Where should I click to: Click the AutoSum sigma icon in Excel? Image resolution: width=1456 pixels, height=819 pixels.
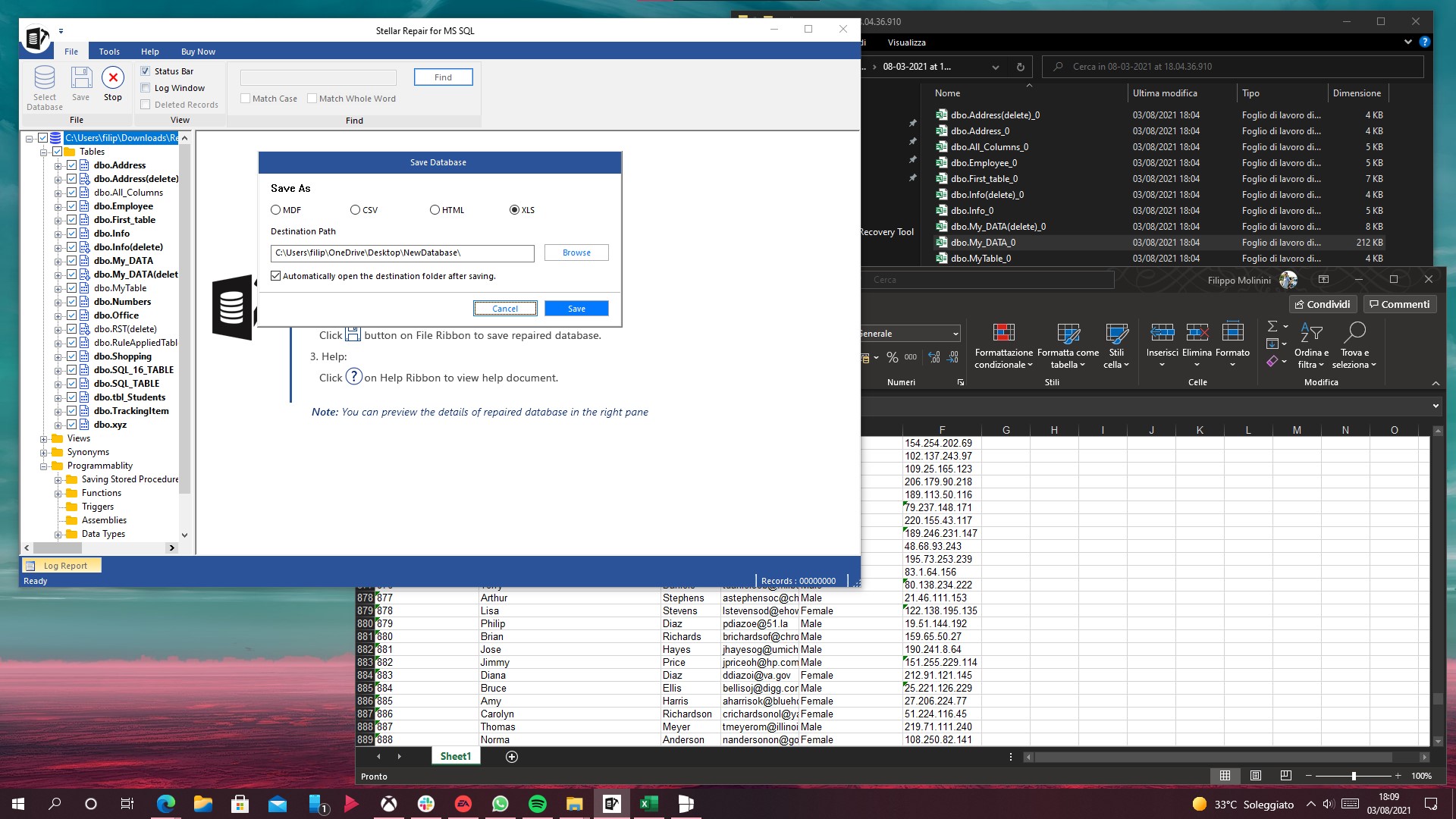(x=1272, y=326)
